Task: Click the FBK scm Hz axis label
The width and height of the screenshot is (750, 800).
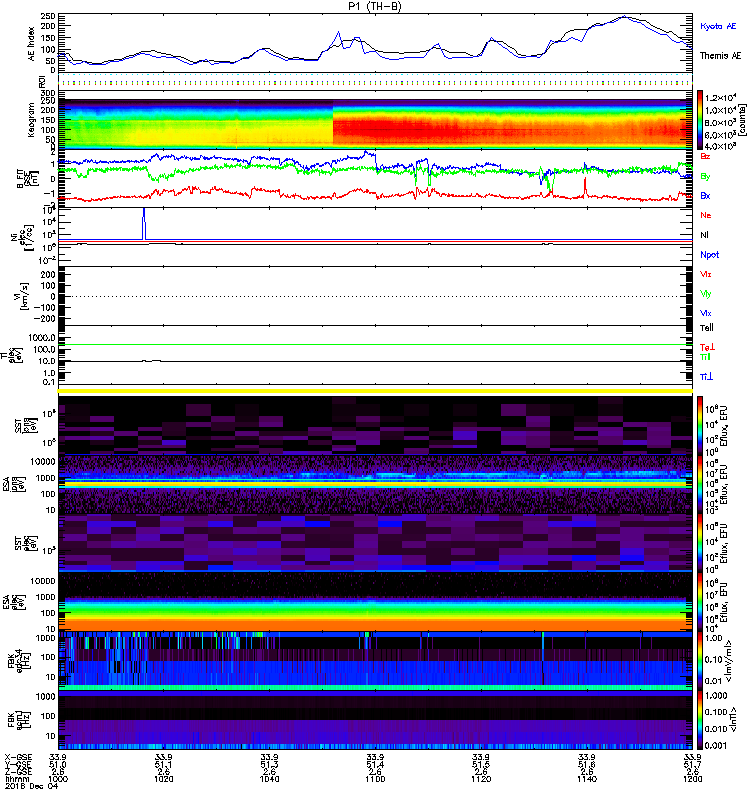Action: pyautogui.click(x=18, y=720)
